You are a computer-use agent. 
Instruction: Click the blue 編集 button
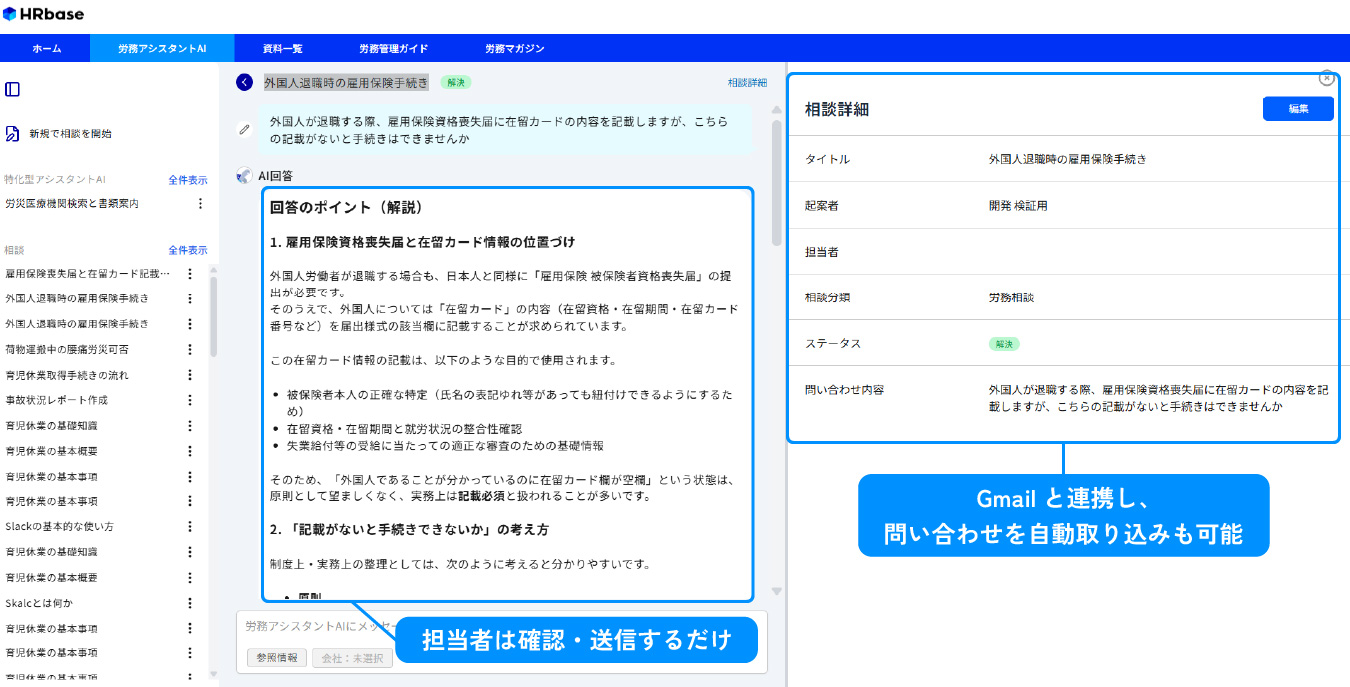(x=1297, y=109)
